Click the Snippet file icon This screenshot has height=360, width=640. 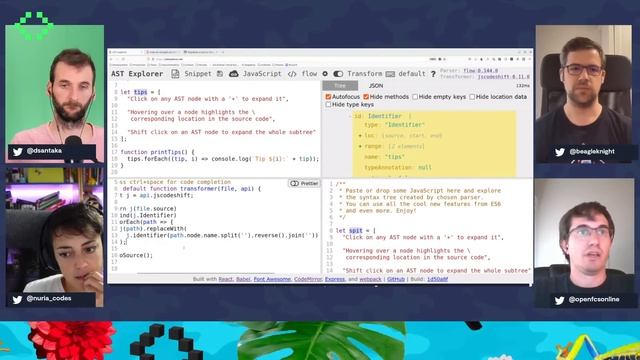coord(175,74)
